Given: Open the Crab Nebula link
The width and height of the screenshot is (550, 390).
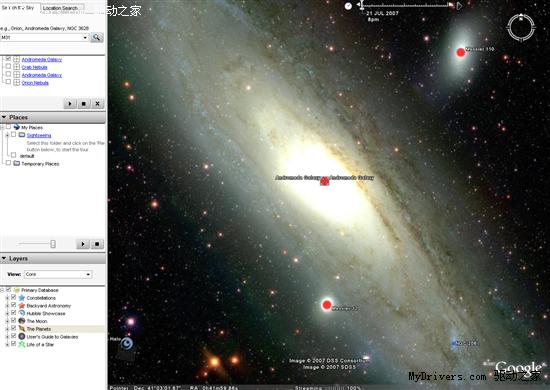Looking at the screenshot, I should click(34, 67).
